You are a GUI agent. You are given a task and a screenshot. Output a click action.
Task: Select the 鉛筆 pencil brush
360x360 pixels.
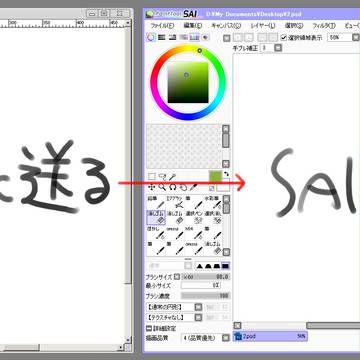156,202
